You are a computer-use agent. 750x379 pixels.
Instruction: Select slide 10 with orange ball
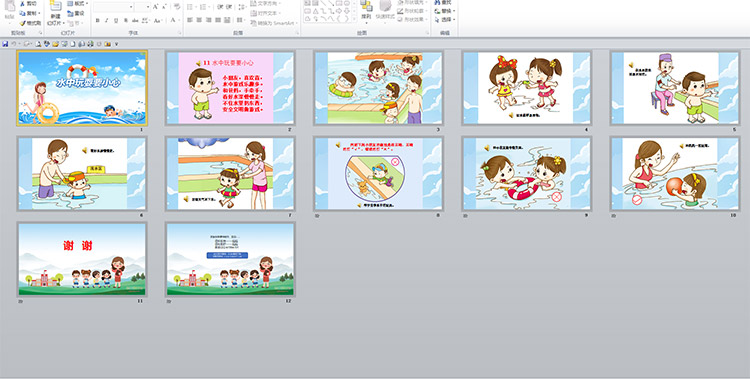(x=675, y=174)
